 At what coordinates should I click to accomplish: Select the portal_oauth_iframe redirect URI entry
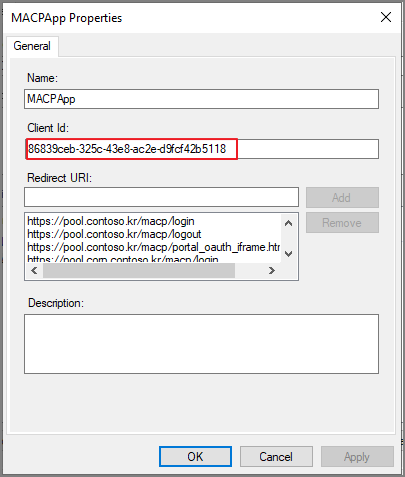coord(153,247)
